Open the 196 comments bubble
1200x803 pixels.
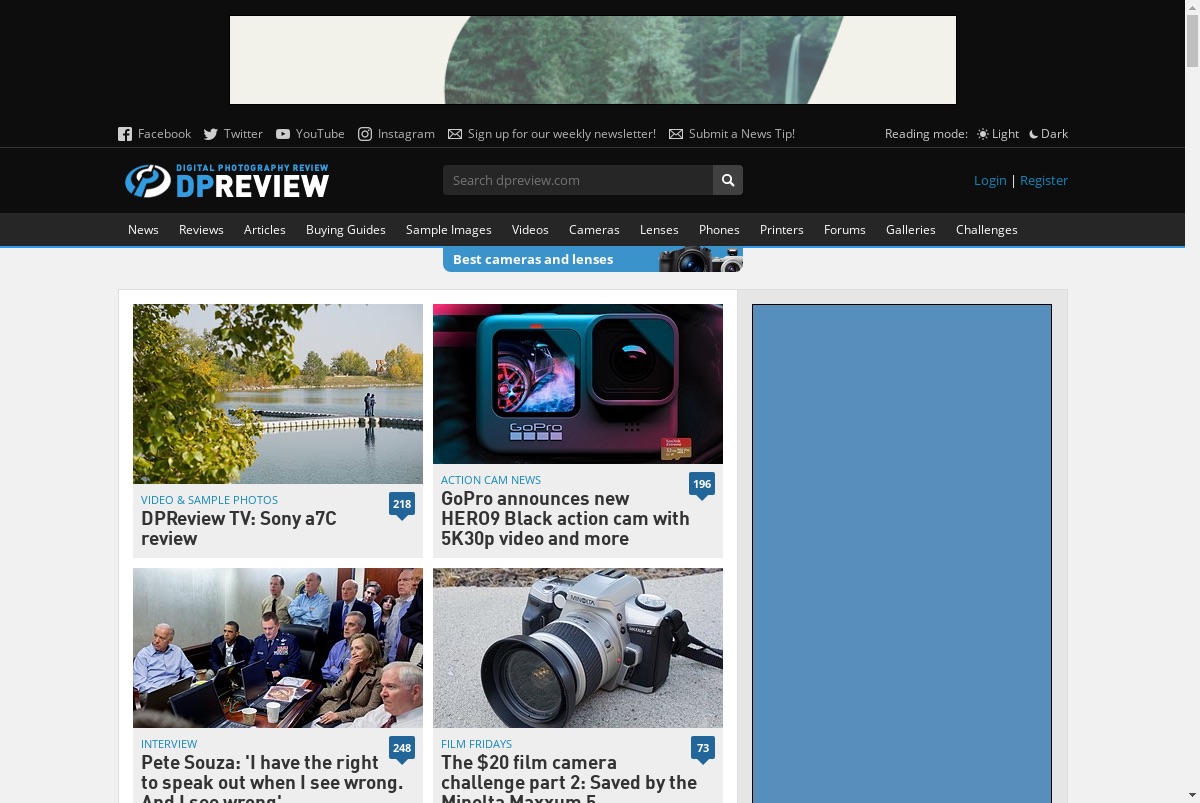tap(702, 485)
